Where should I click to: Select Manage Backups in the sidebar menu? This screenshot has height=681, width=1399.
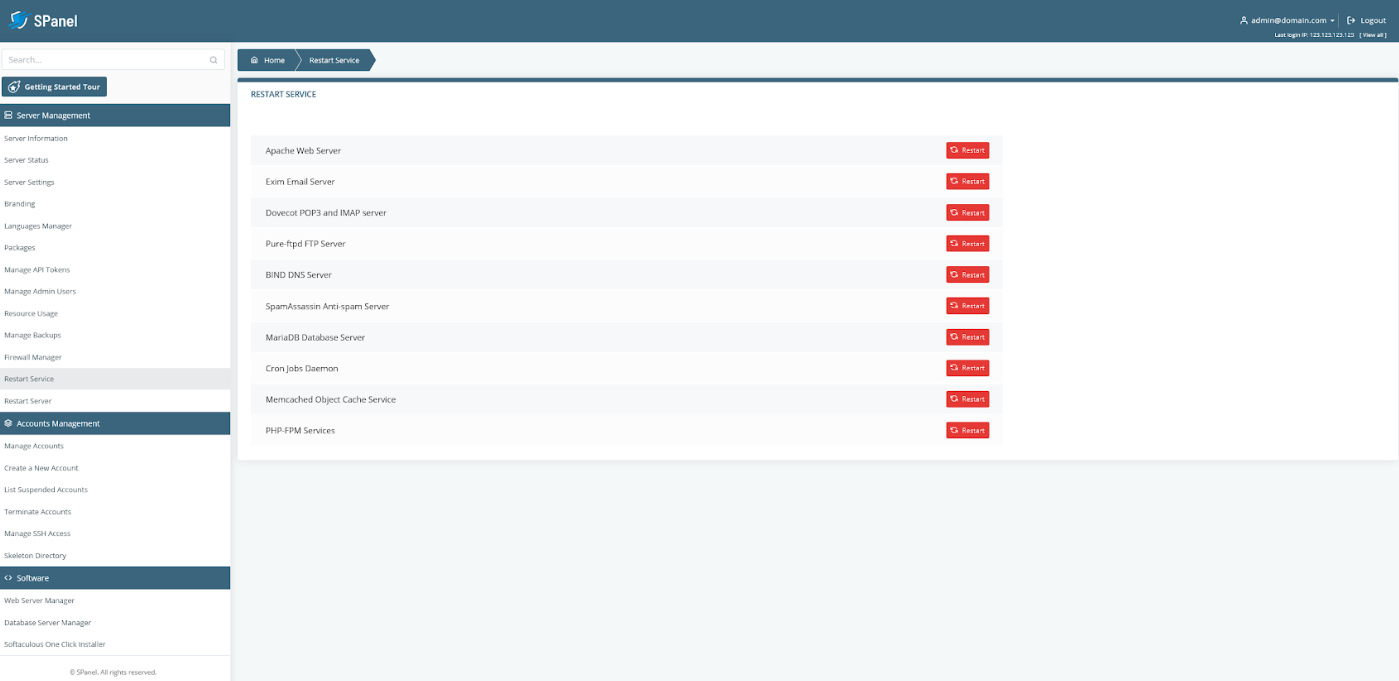32,335
